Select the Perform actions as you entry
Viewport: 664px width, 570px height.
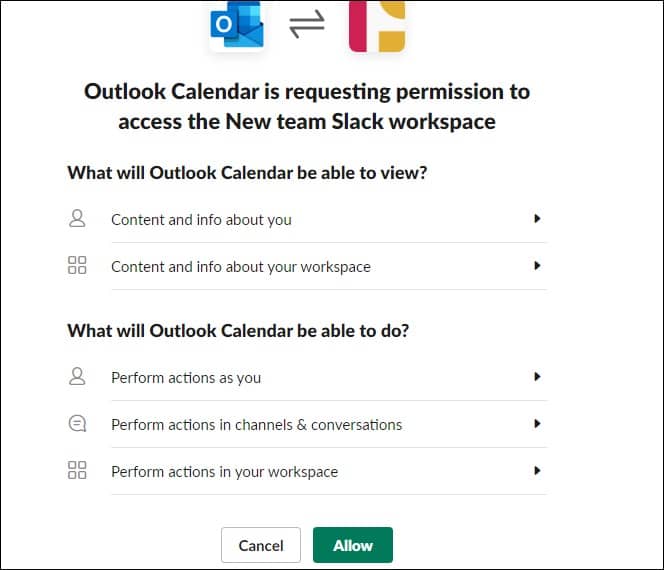click(x=307, y=377)
